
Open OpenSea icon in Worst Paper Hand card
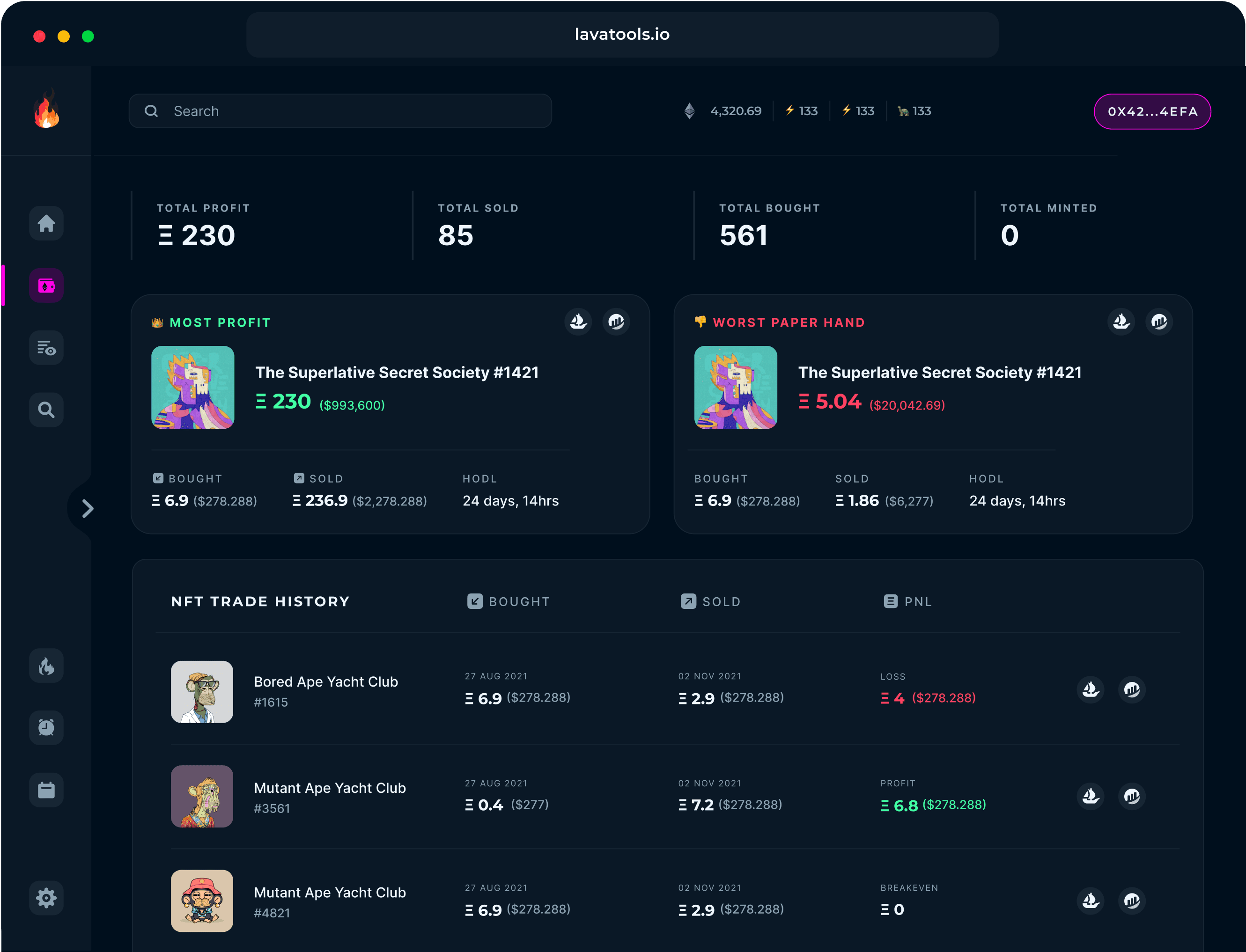1121,322
